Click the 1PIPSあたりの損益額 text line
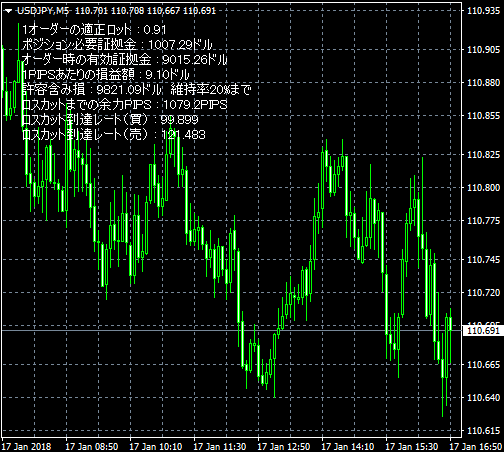The width and height of the screenshot is (504, 452). 106,75
